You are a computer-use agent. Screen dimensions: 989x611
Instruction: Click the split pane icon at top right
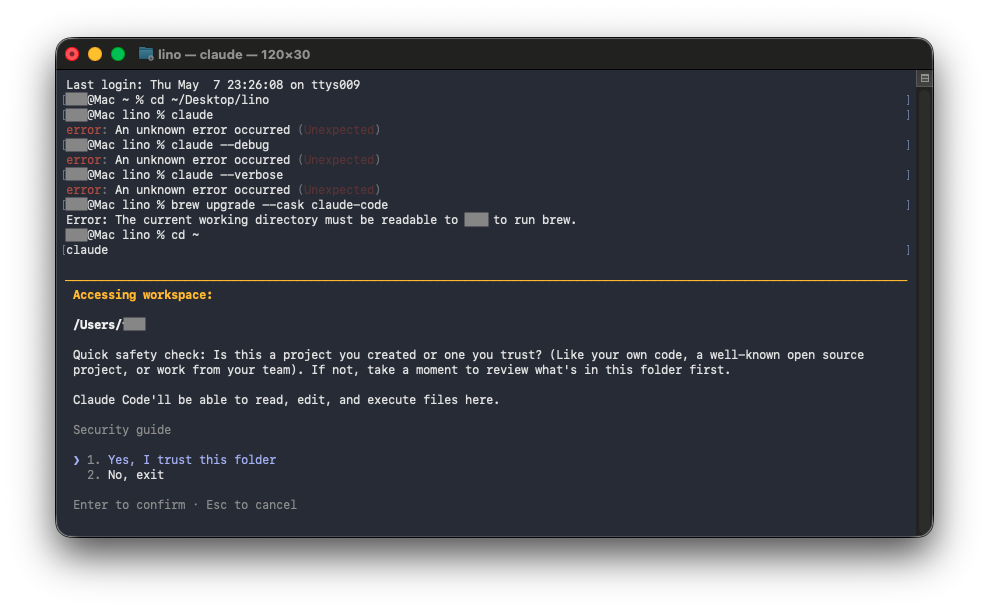(x=925, y=78)
